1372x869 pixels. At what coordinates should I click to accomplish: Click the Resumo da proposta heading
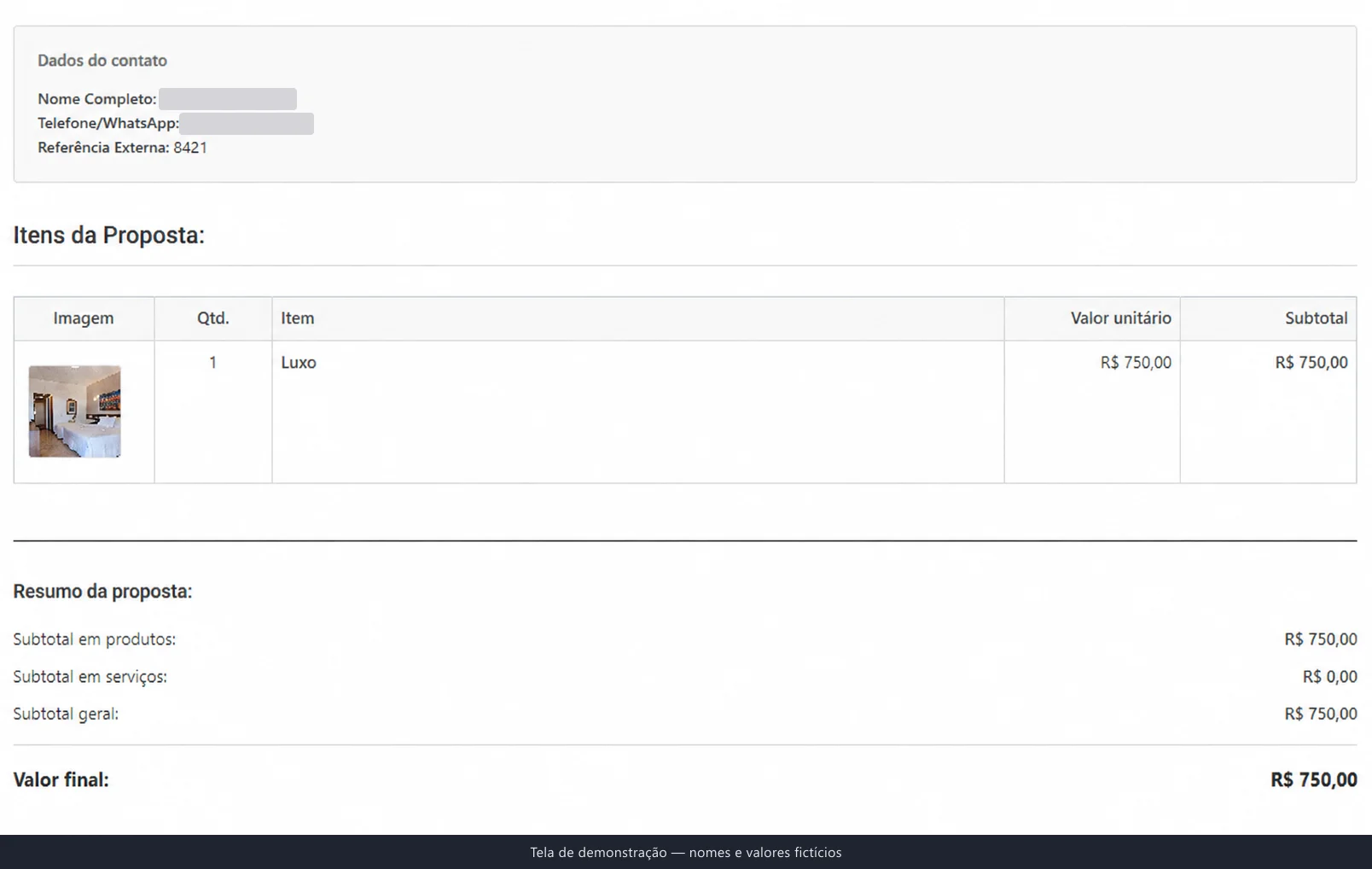pos(102,592)
